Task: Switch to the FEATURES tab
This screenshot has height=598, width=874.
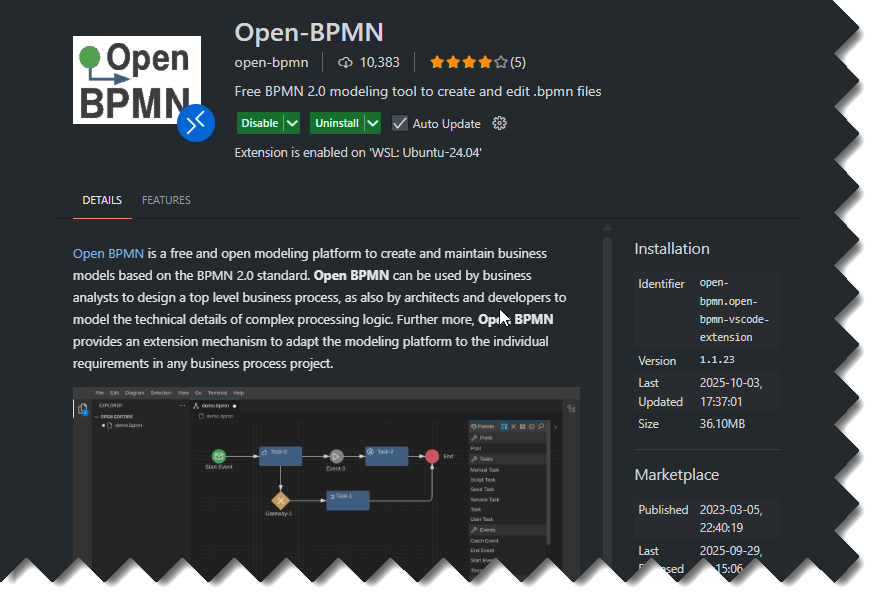Action: (x=166, y=200)
